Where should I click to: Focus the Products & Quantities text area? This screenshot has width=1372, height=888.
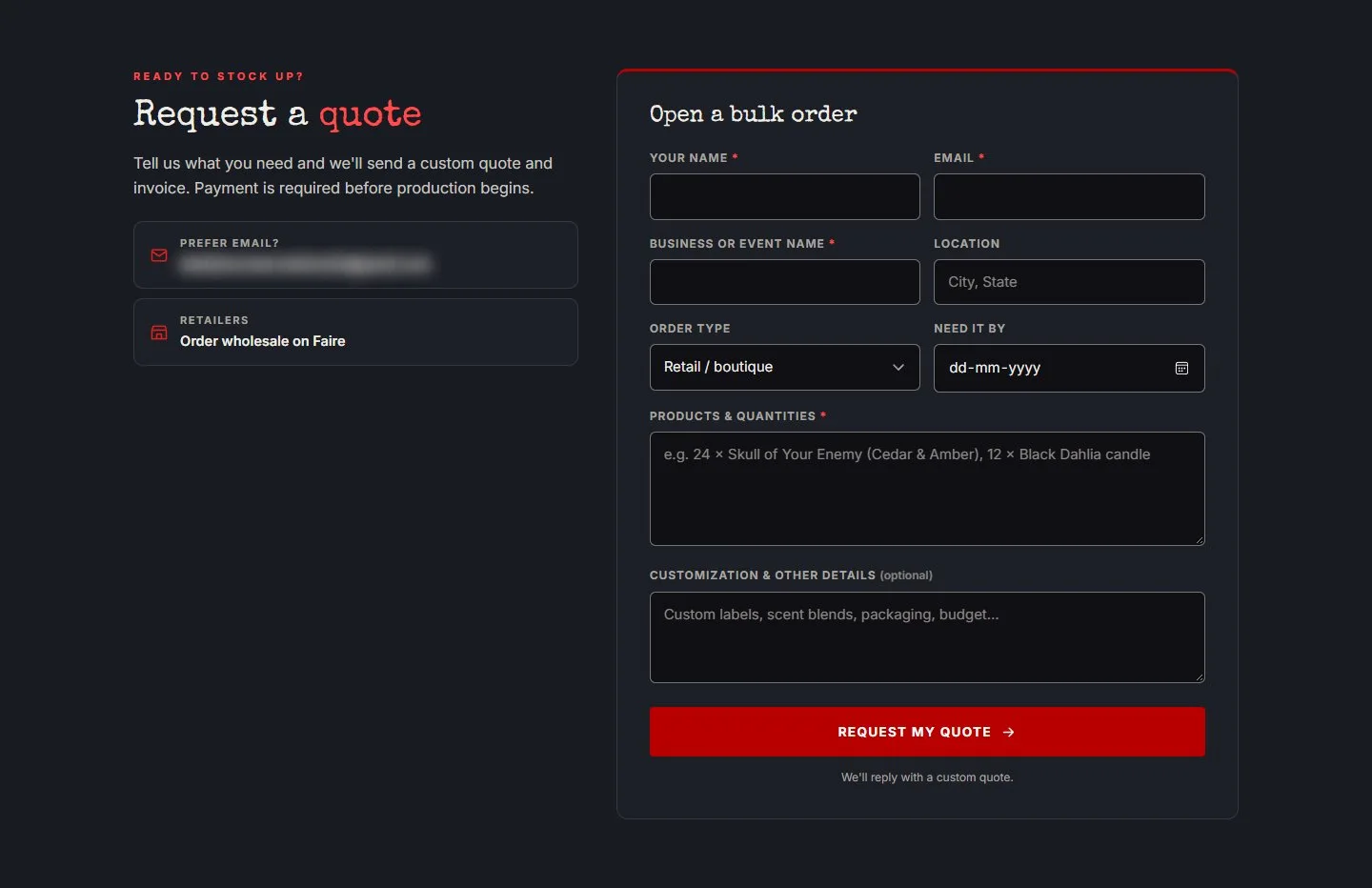[x=927, y=489]
